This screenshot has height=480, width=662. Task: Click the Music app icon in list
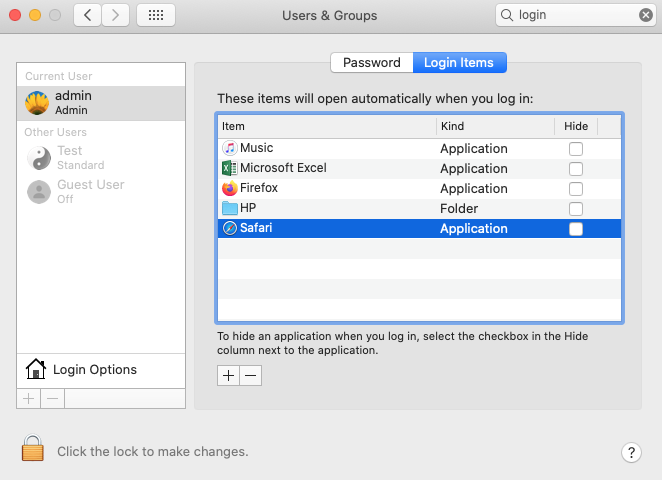pyautogui.click(x=229, y=148)
